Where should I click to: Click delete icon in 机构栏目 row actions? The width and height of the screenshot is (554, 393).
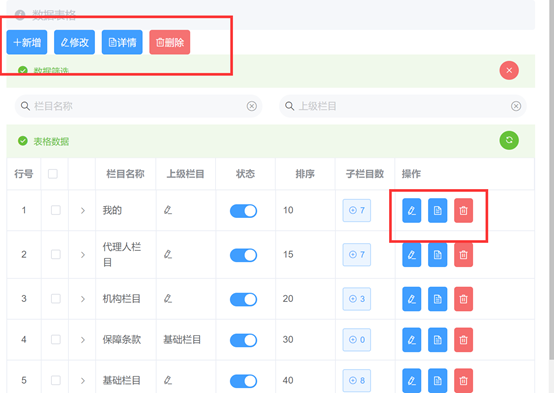click(x=463, y=299)
